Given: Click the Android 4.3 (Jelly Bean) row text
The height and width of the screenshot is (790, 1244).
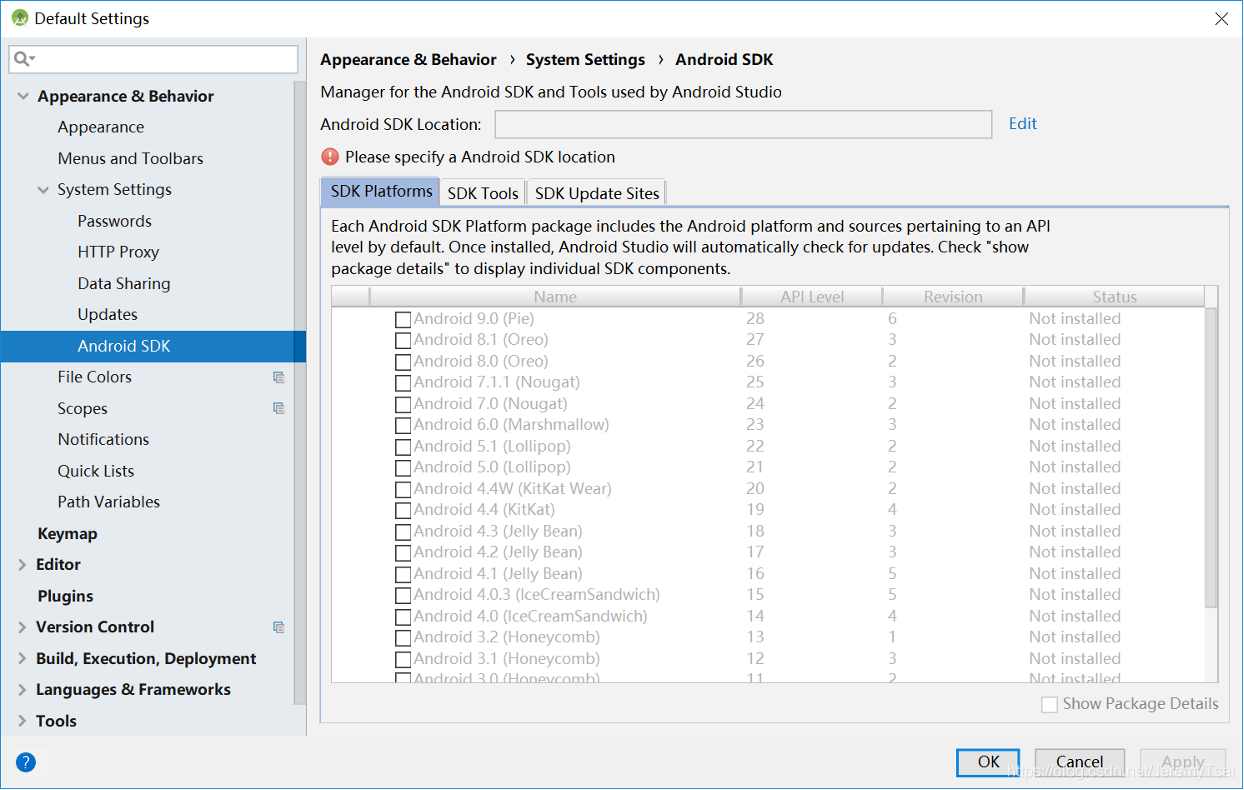Looking at the screenshot, I should point(498,531).
